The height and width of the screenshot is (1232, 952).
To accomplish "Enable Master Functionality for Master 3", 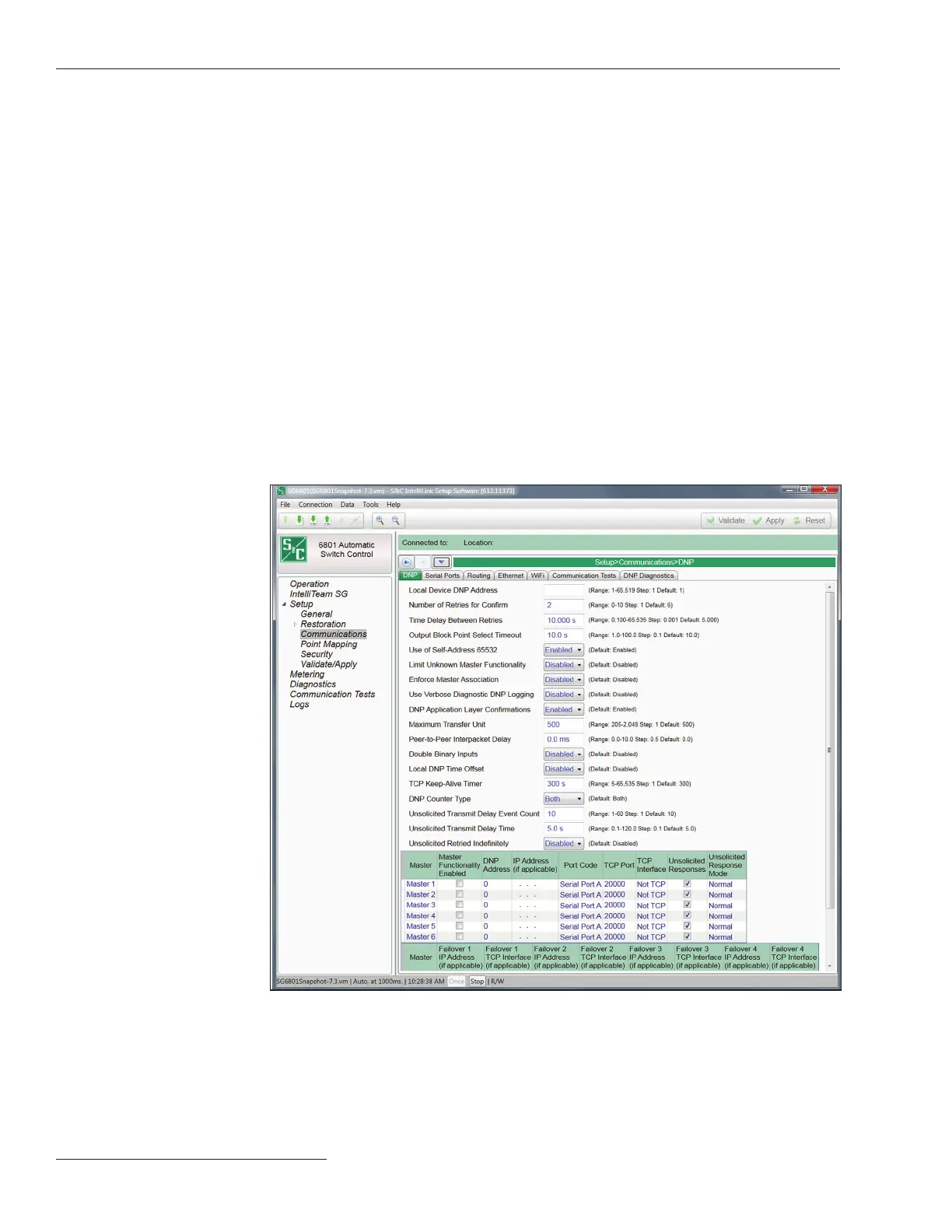I will click(460, 905).
